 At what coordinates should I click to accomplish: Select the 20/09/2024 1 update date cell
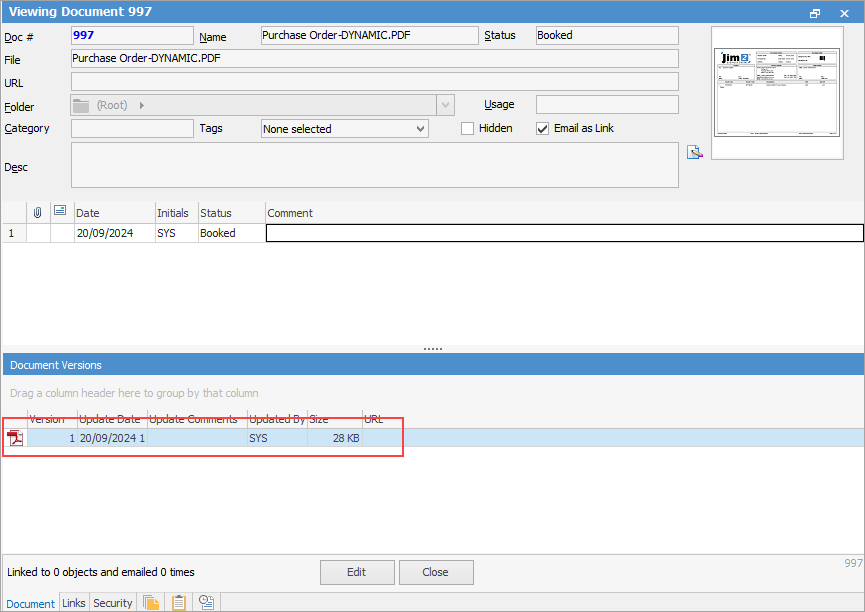click(x=112, y=438)
